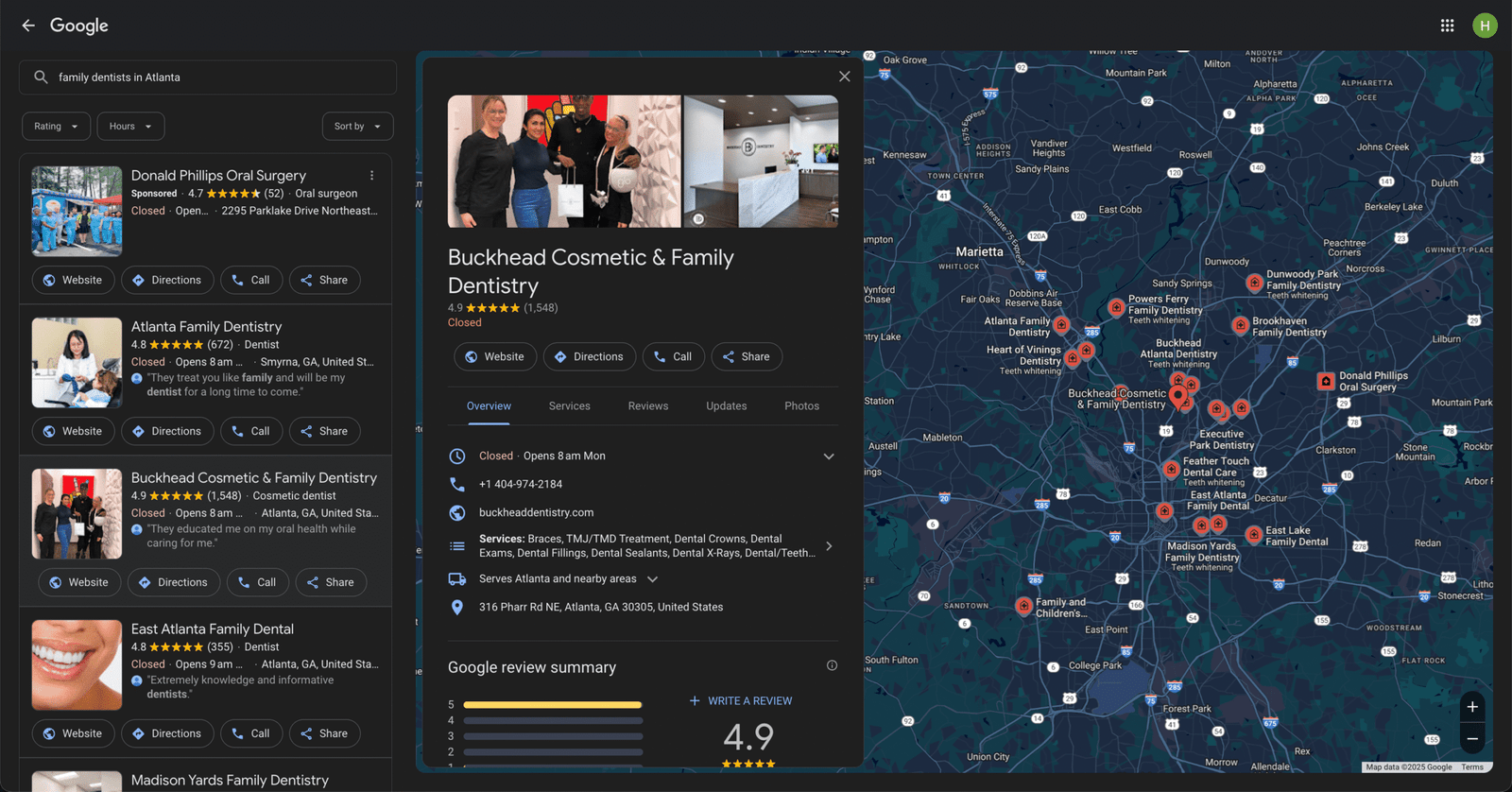
Task: Click the delivery truck icon beside Serves Atlanta
Action: click(x=457, y=579)
